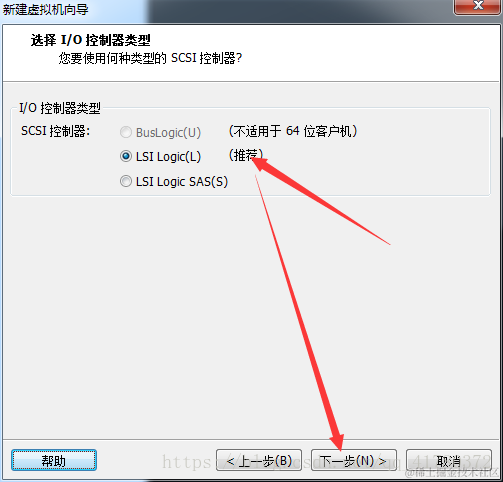This screenshot has width=503, height=482.
Task: Choose the greyed-out BusLogic(U) radio button
Action: coord(126,132)
